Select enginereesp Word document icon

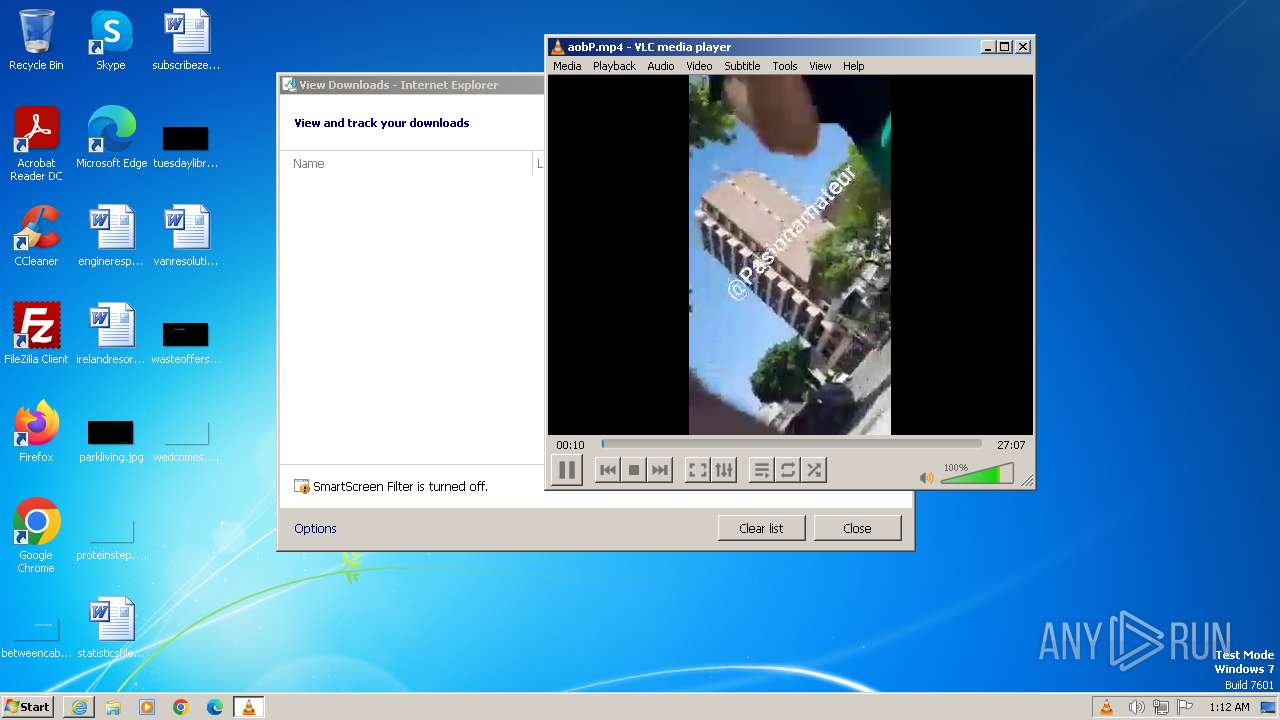pos(111,236)
